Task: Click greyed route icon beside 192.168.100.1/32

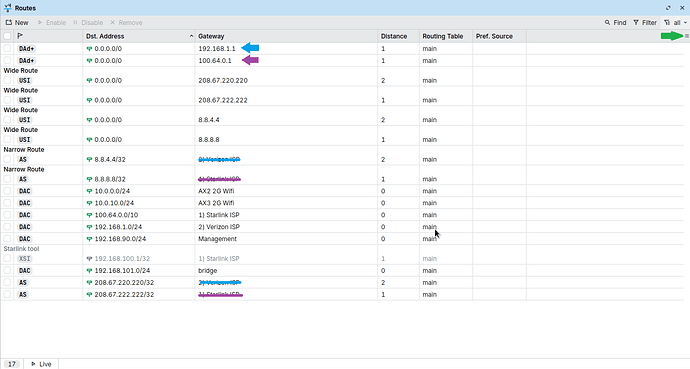Action: [x=89, y=259]
